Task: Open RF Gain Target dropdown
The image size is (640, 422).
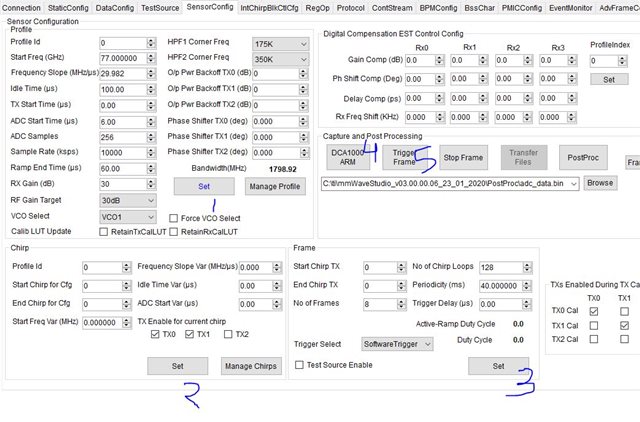Action: click(x=128, y=200)
